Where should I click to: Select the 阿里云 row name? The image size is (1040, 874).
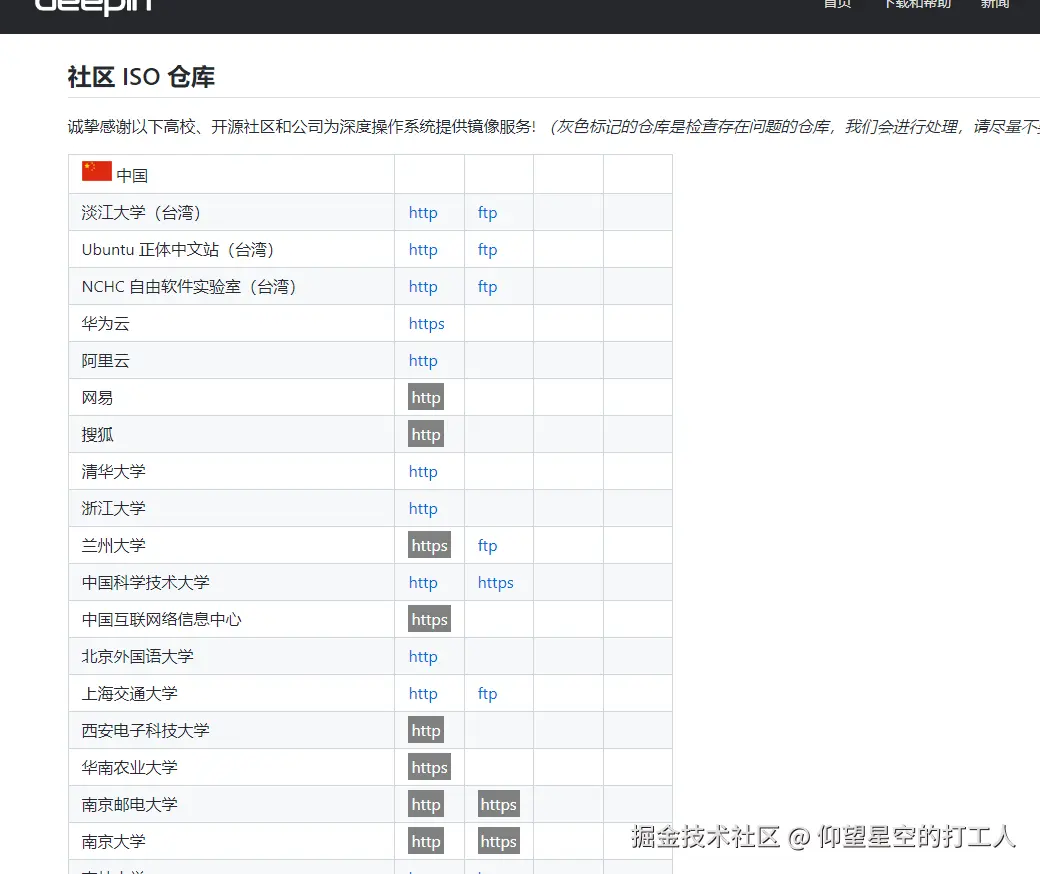[x=105, y=361]
